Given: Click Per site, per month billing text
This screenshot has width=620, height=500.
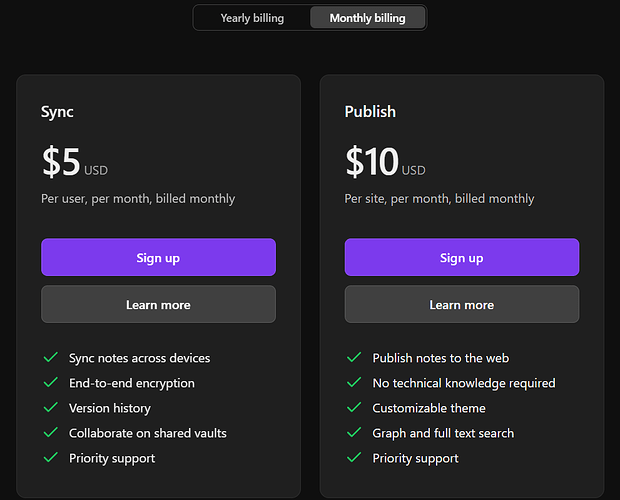Looking at the screenshot, I should 439,198.
